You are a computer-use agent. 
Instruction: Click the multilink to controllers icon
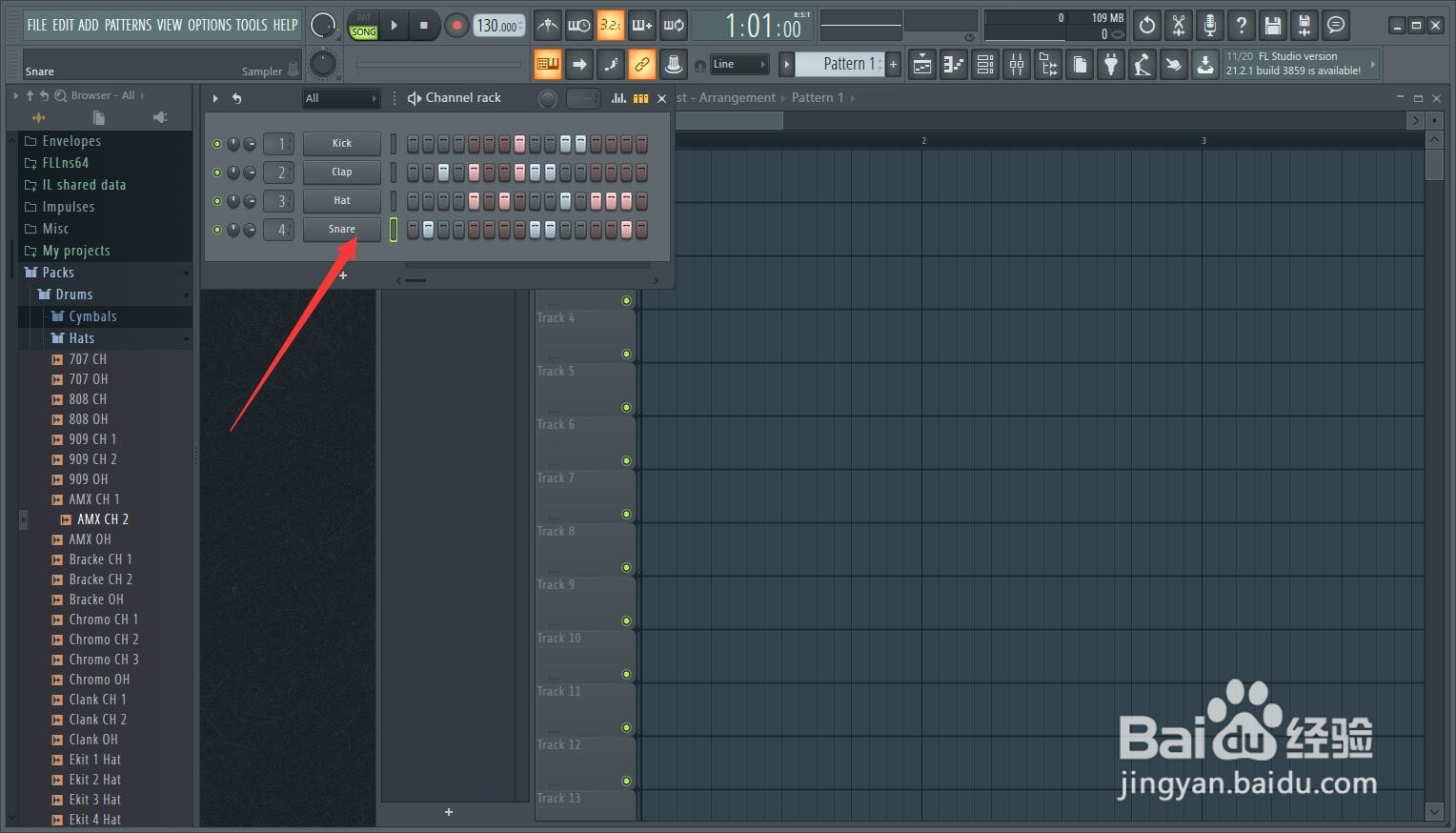pyautogui.click(x=641, y=64)
